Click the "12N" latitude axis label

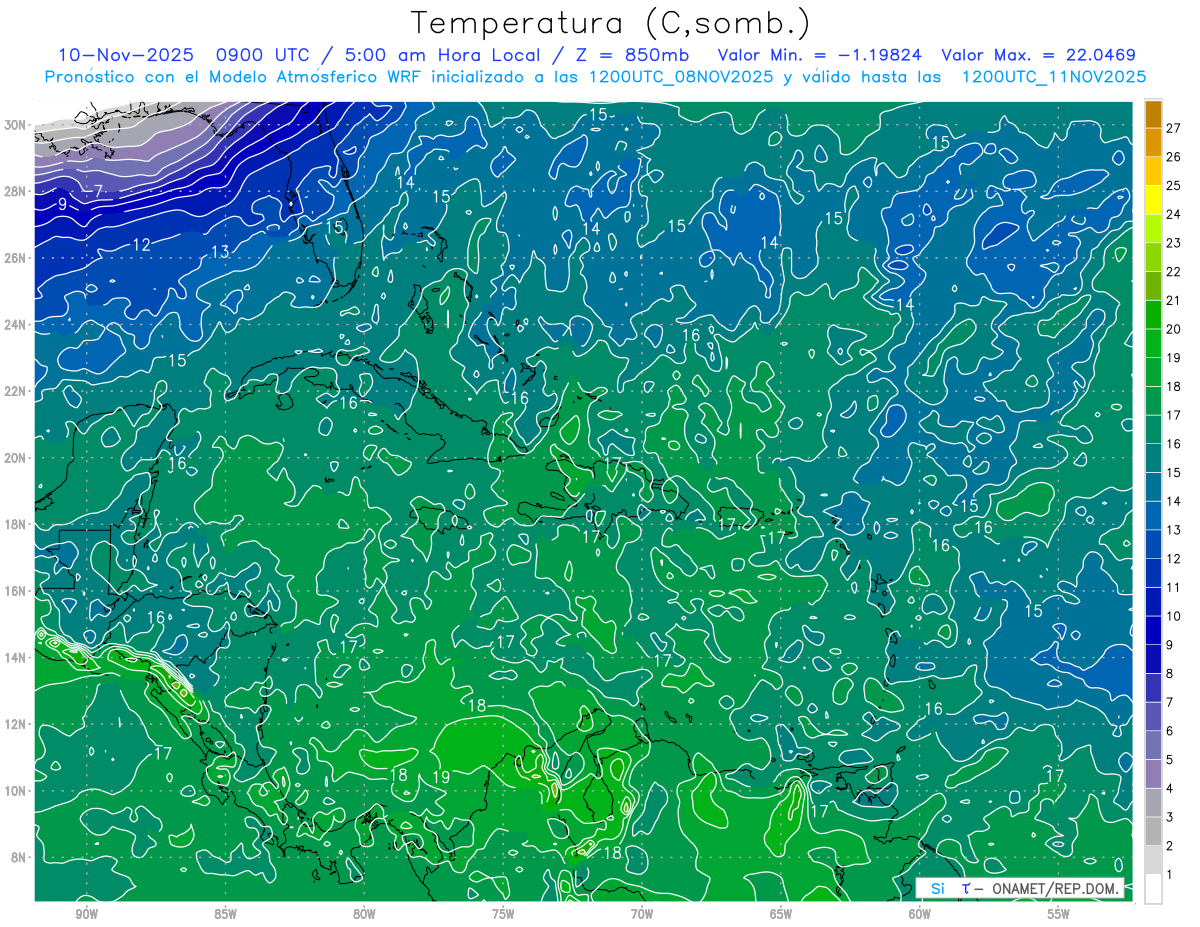click(17, 723)
